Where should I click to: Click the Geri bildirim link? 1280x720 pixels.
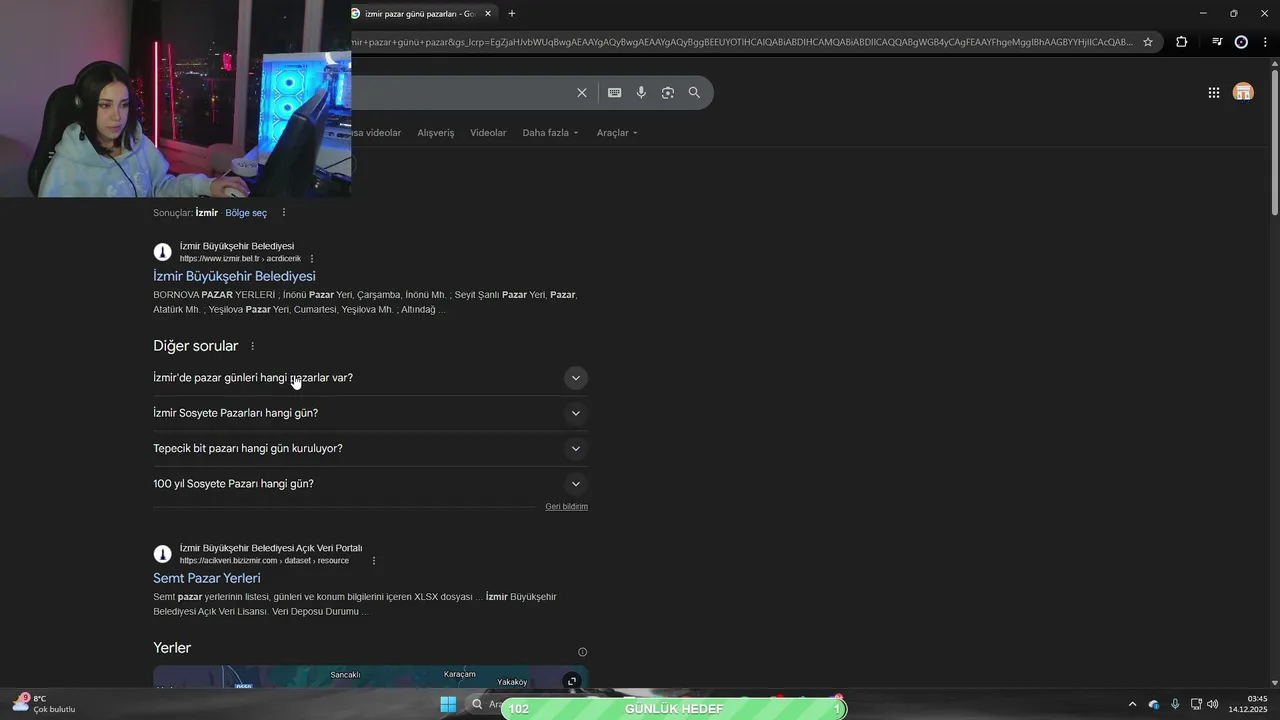pyautogui.click(x=566, y=507)
